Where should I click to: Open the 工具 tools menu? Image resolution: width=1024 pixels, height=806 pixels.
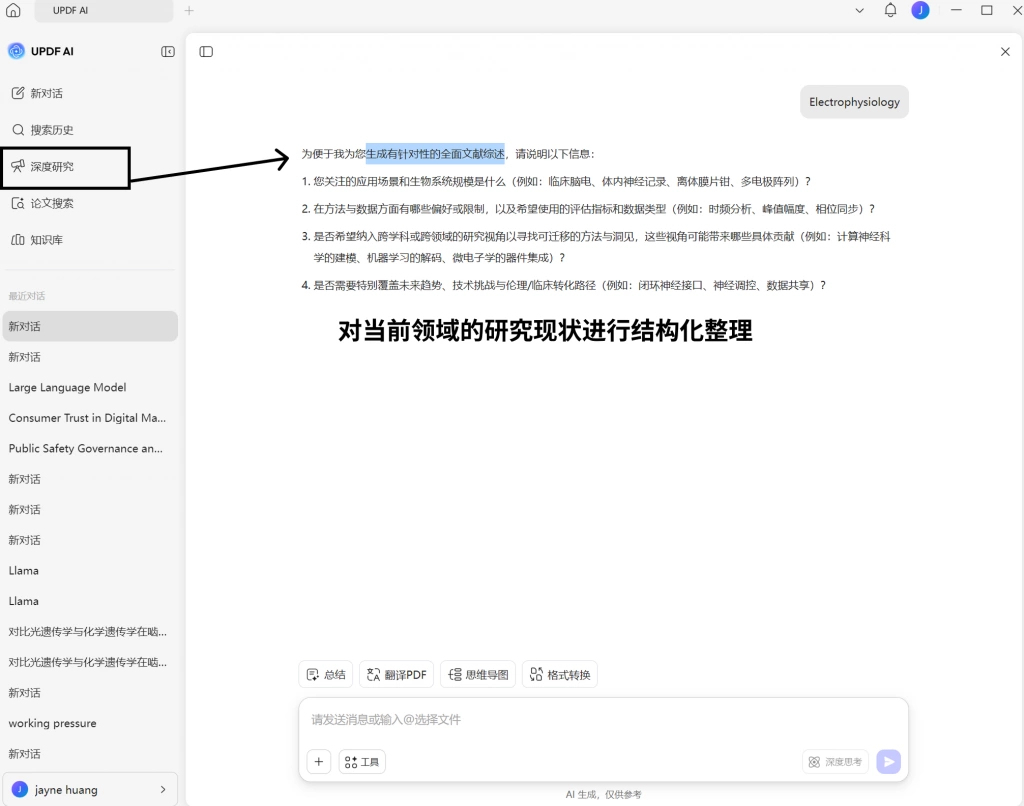pos(362,762)
